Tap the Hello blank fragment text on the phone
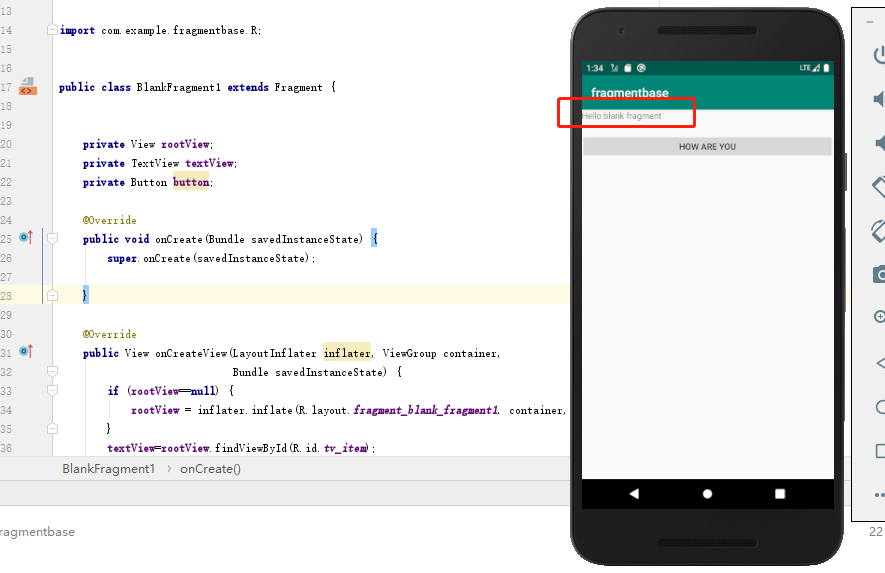The height and width of the screenshot is (573, 885). tap(621, 116)
